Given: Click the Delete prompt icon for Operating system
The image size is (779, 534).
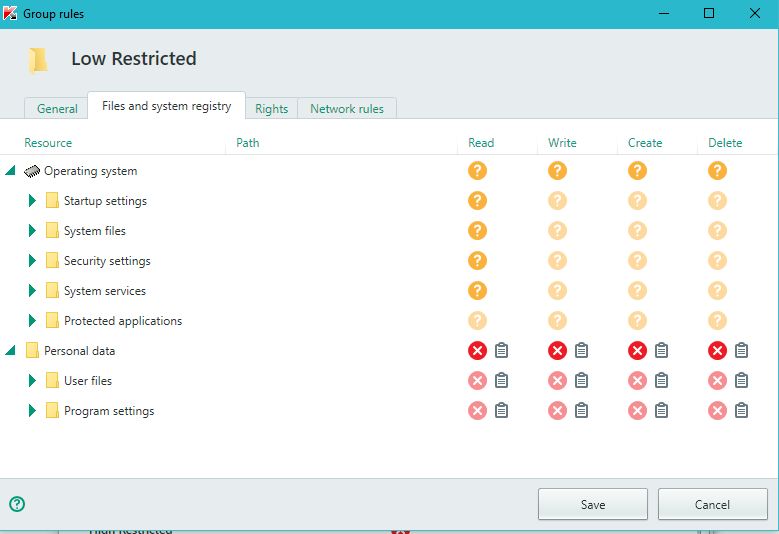Looking at the screenshot, I should tap(717, 171).
